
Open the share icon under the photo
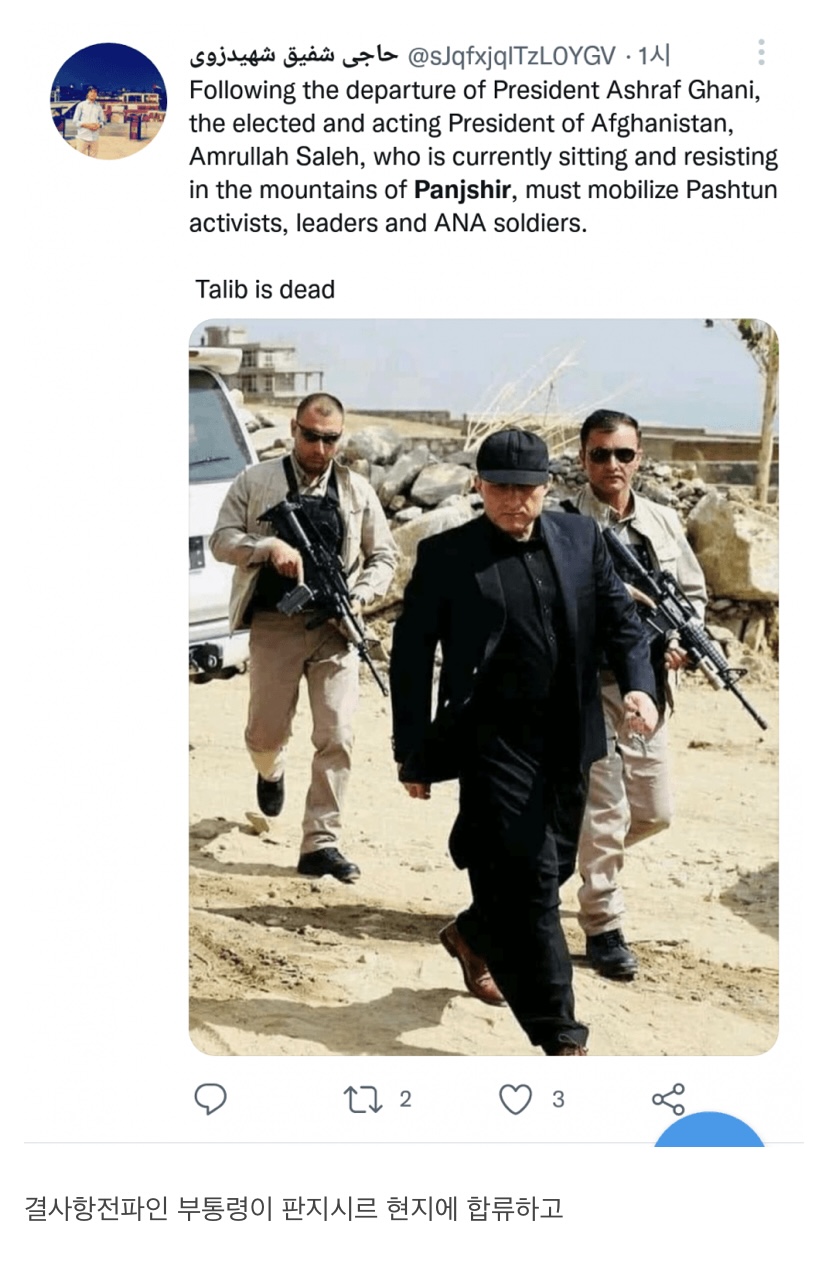(668, 1099)
